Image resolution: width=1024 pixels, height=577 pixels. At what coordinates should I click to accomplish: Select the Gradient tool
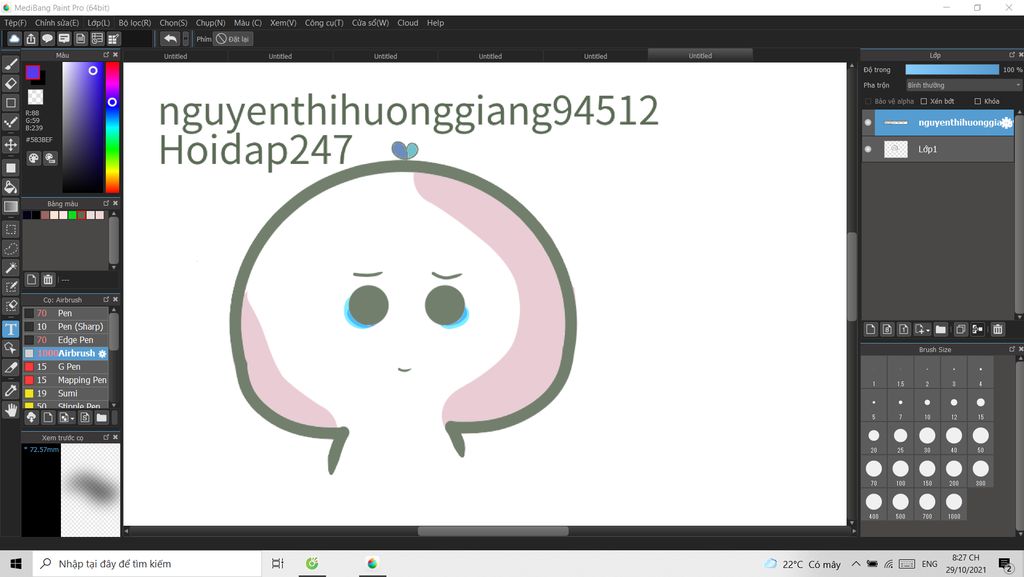10,207
